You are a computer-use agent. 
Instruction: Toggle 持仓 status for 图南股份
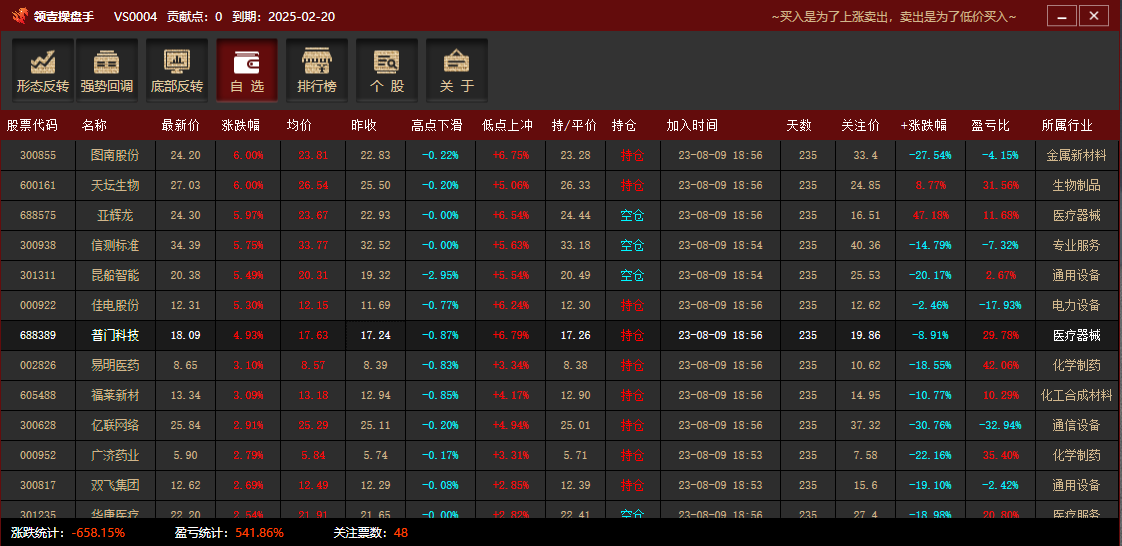pyautogui.click(x=632, y=156)
